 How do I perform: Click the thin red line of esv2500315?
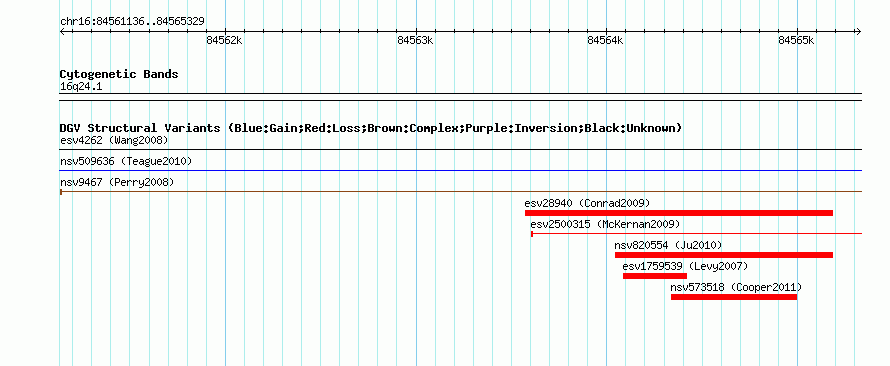pyautogui.click(x=696, y=233)
